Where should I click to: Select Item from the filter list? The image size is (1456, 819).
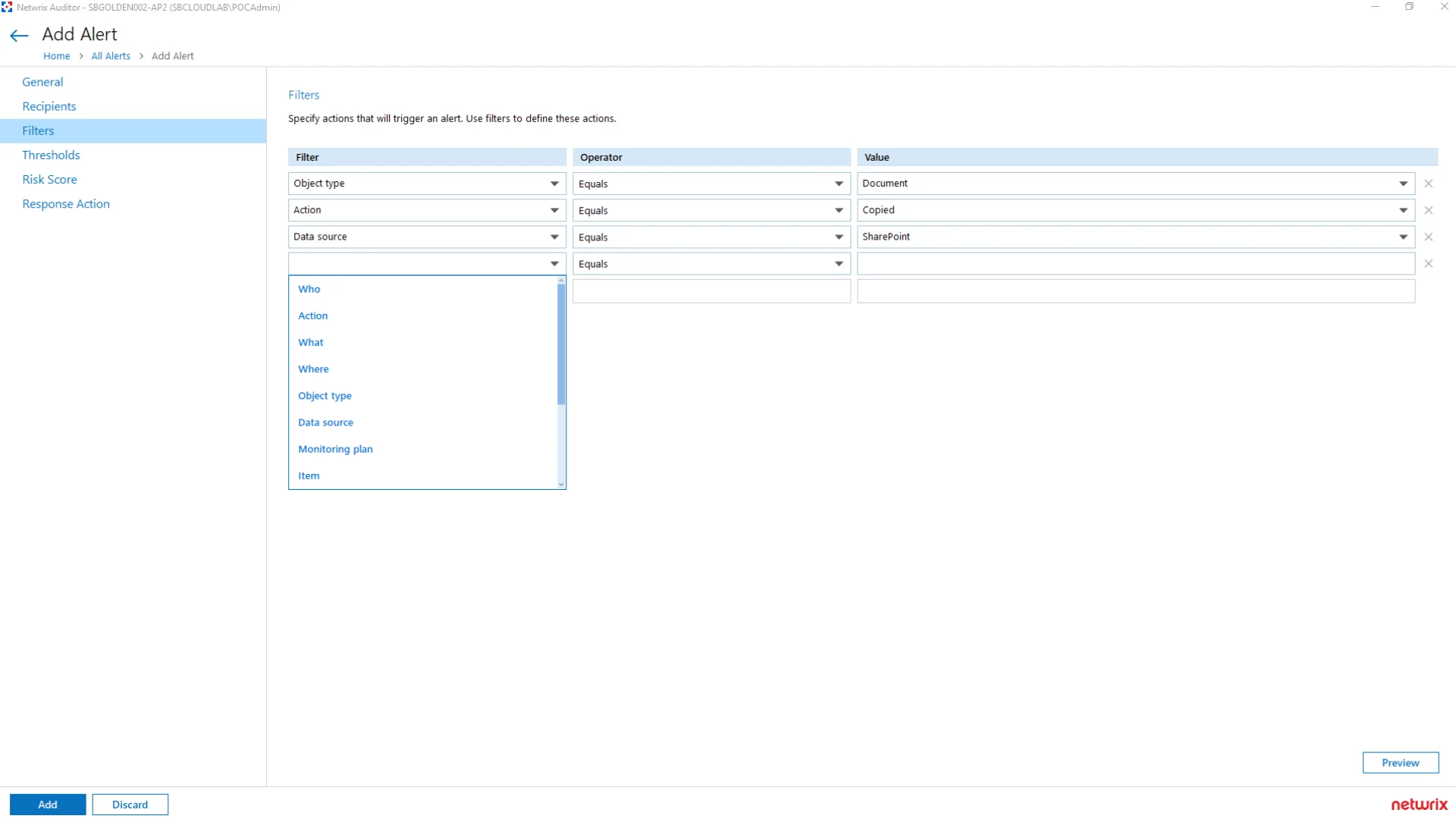pyautogui.click(x=423, y=475)
